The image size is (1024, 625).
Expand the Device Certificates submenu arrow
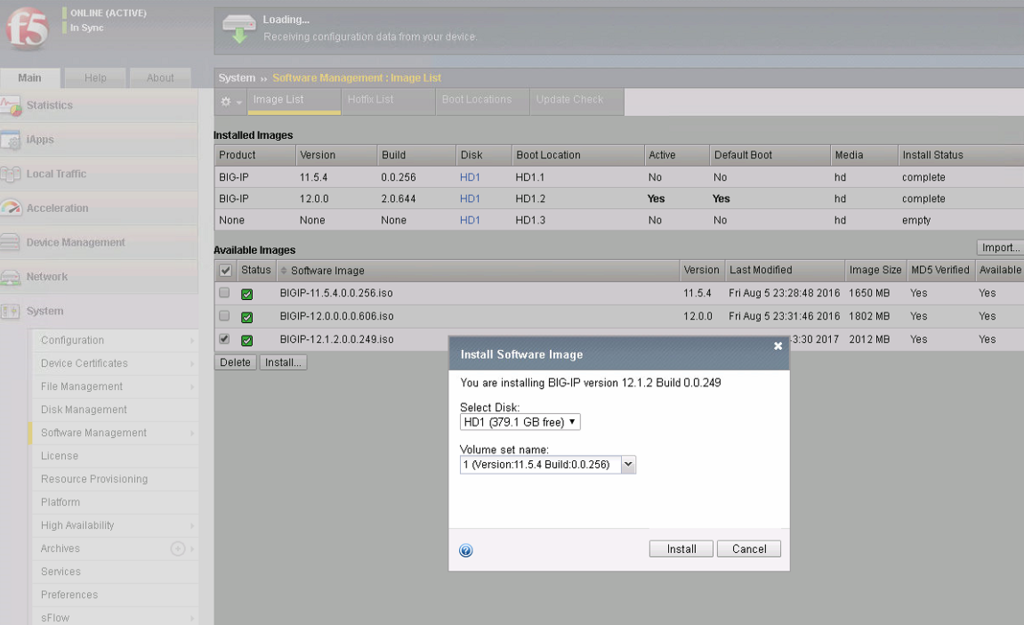[x=192, y=364]
